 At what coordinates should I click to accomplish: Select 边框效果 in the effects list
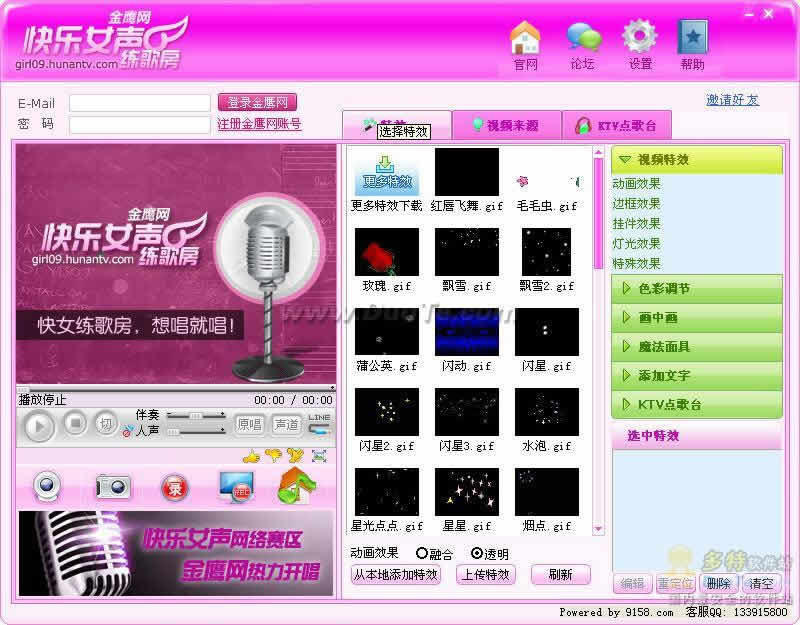(x=636, y=204)
